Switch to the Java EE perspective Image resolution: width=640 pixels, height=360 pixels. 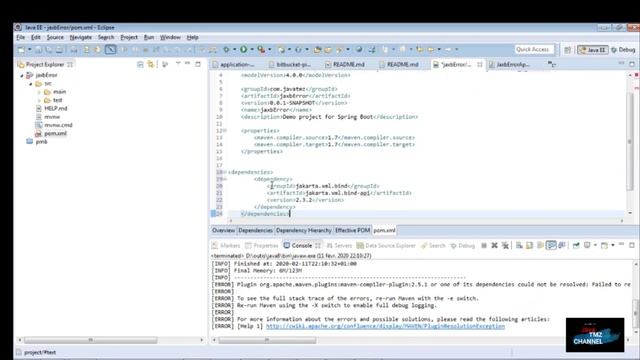[593, 50]
